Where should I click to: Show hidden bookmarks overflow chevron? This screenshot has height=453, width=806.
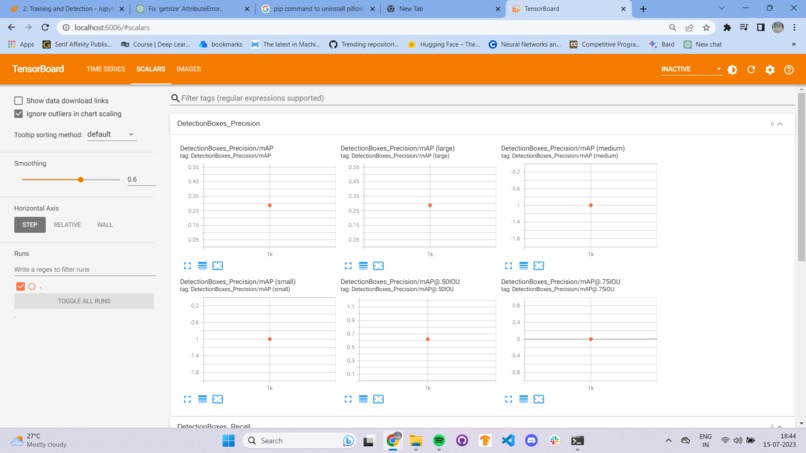[x=794, y=44]
